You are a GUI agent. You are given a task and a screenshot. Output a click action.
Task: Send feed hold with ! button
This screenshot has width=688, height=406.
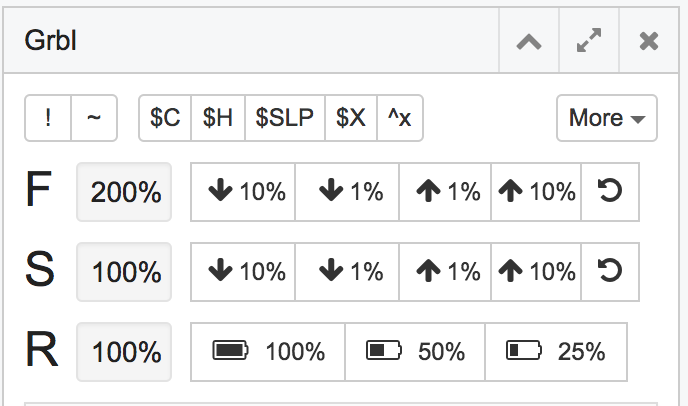tap(48, 118)
